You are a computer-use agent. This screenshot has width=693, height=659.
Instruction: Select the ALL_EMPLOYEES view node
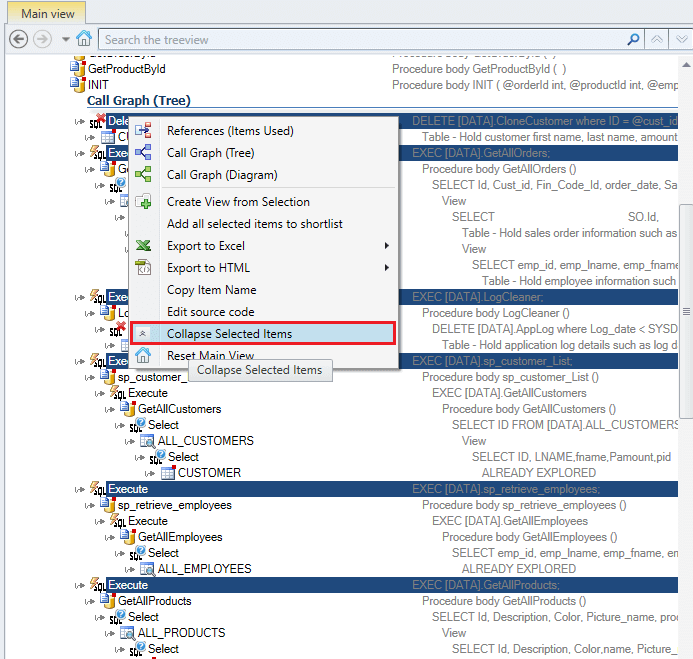204,569
